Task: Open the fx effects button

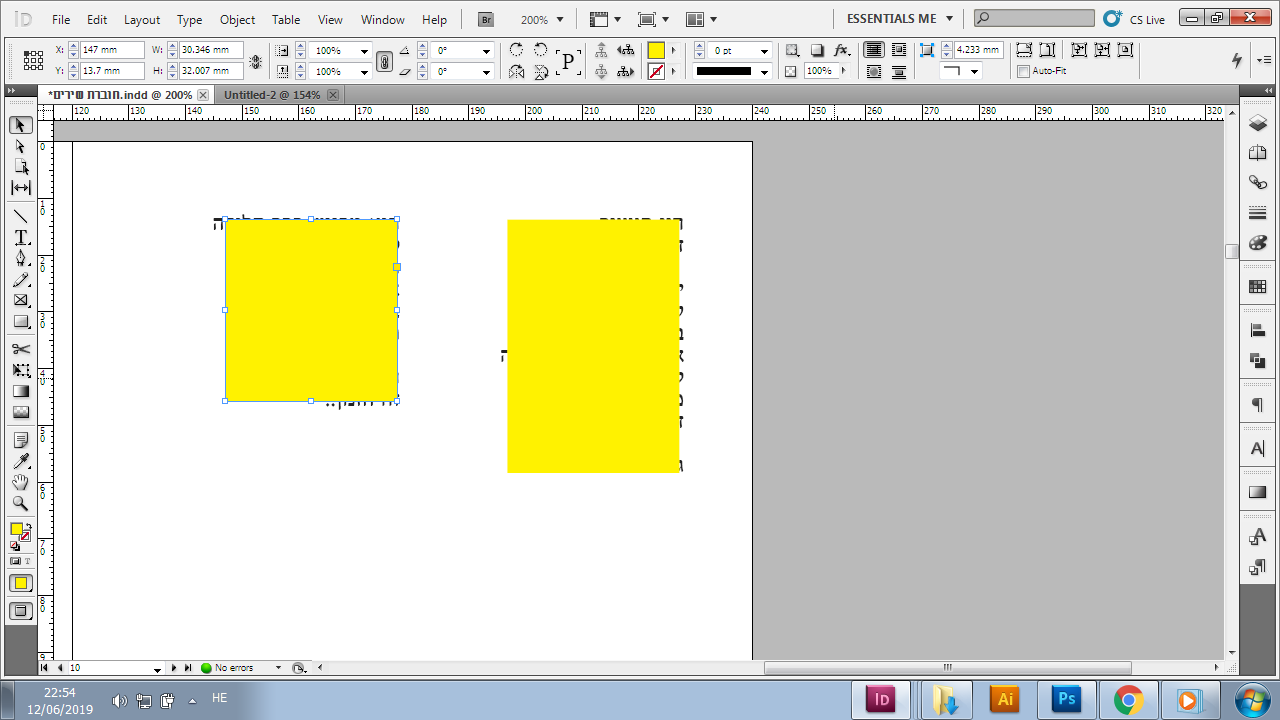Action: [842, 50]
